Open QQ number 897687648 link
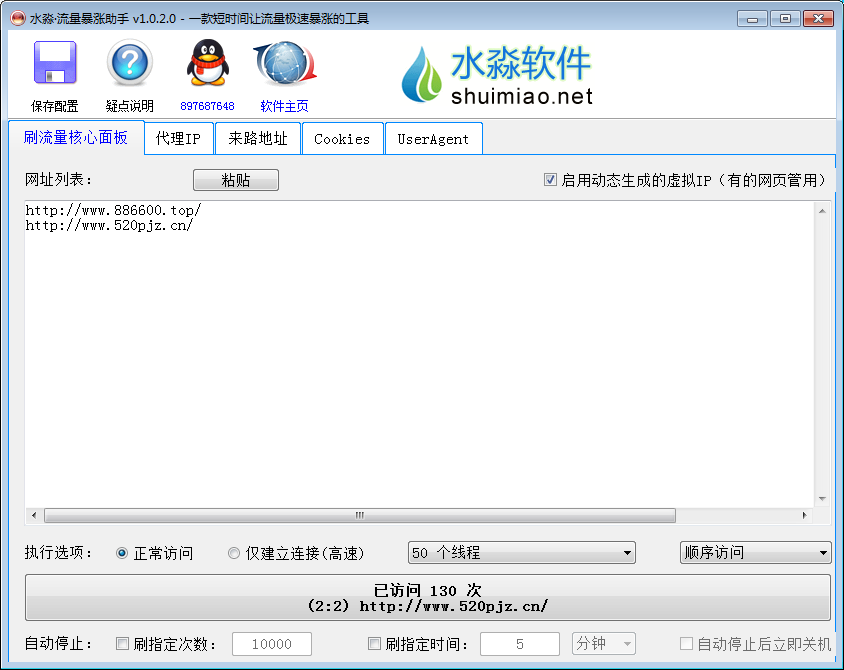 pos(207,106)
